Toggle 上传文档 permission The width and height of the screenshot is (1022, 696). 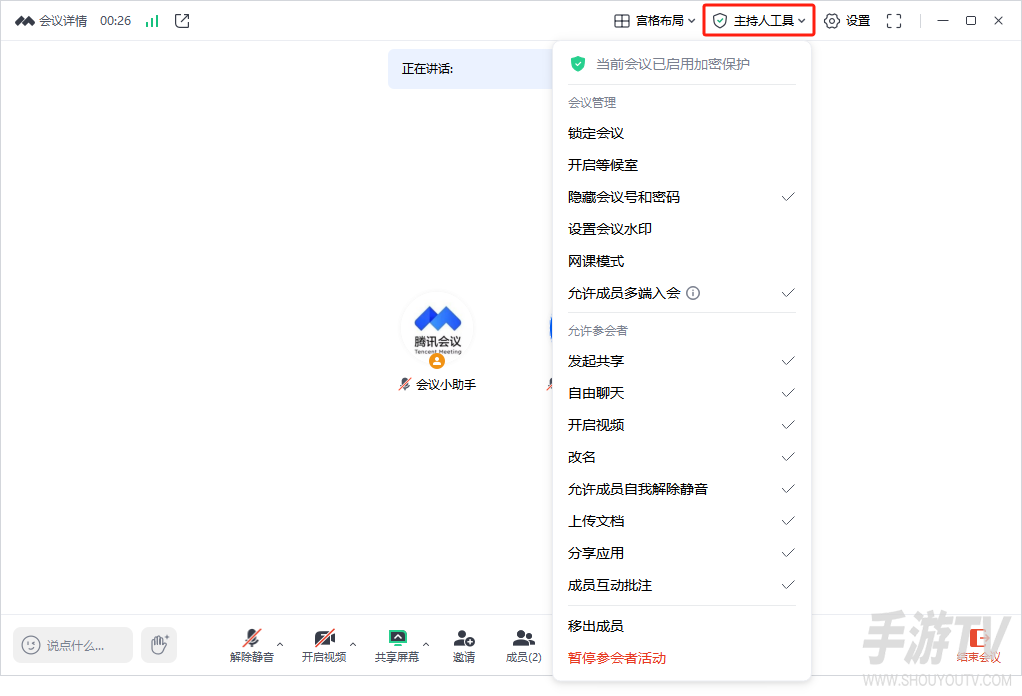[x=681, y=521]
